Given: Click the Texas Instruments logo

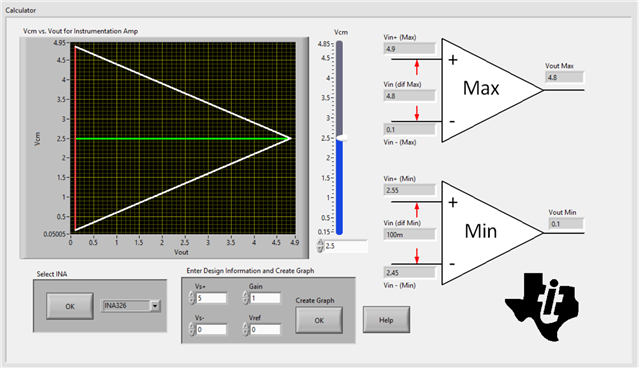Looking at the screenshot, I should tap(542, 308).
